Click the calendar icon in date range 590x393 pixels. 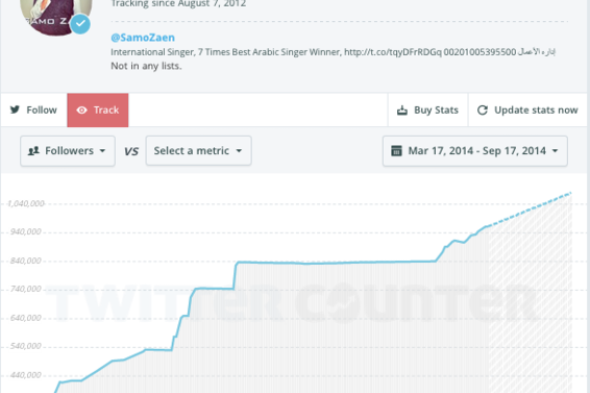(396, 151)
